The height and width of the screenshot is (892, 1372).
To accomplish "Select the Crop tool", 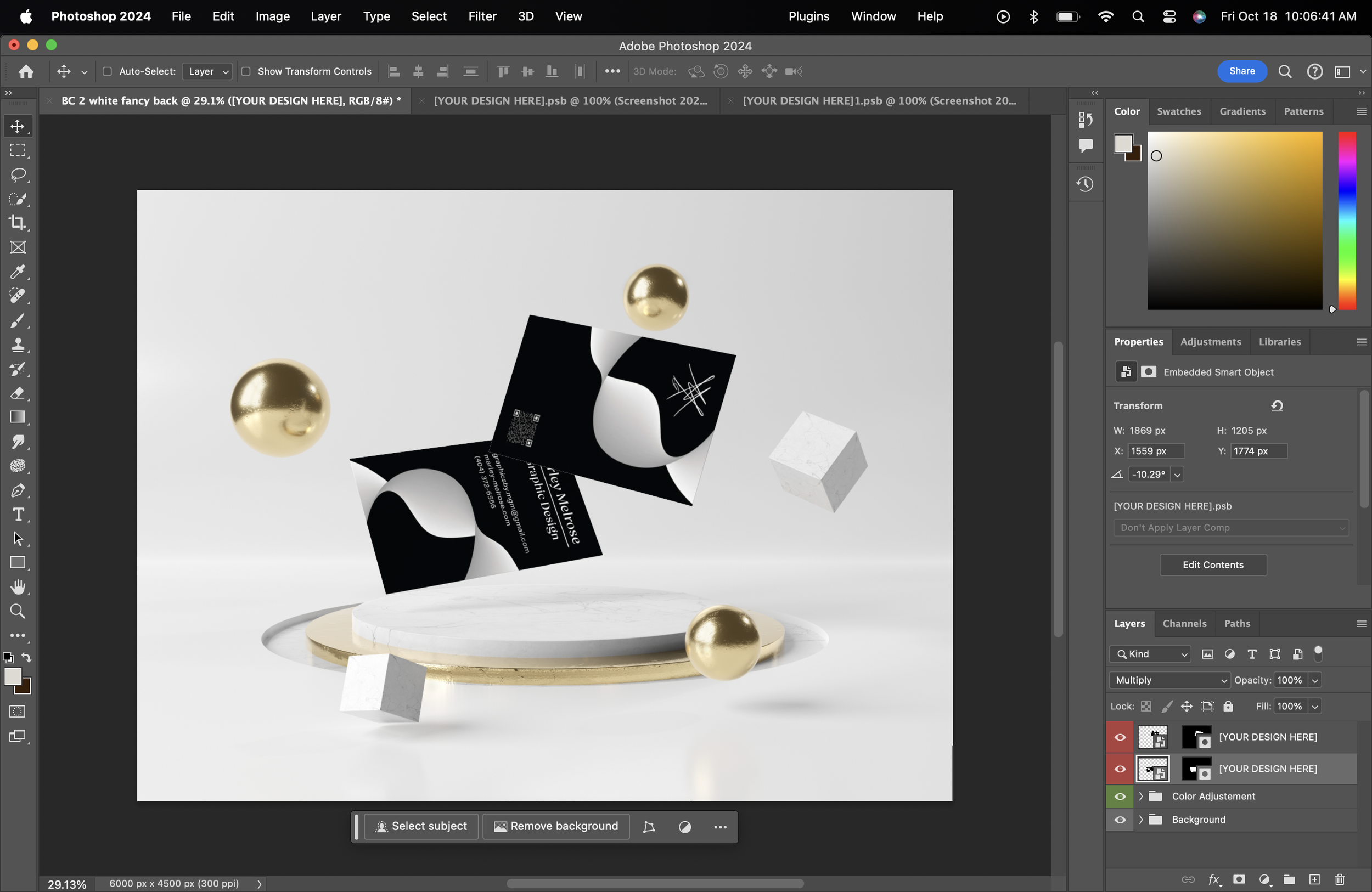I will point(18,223).
